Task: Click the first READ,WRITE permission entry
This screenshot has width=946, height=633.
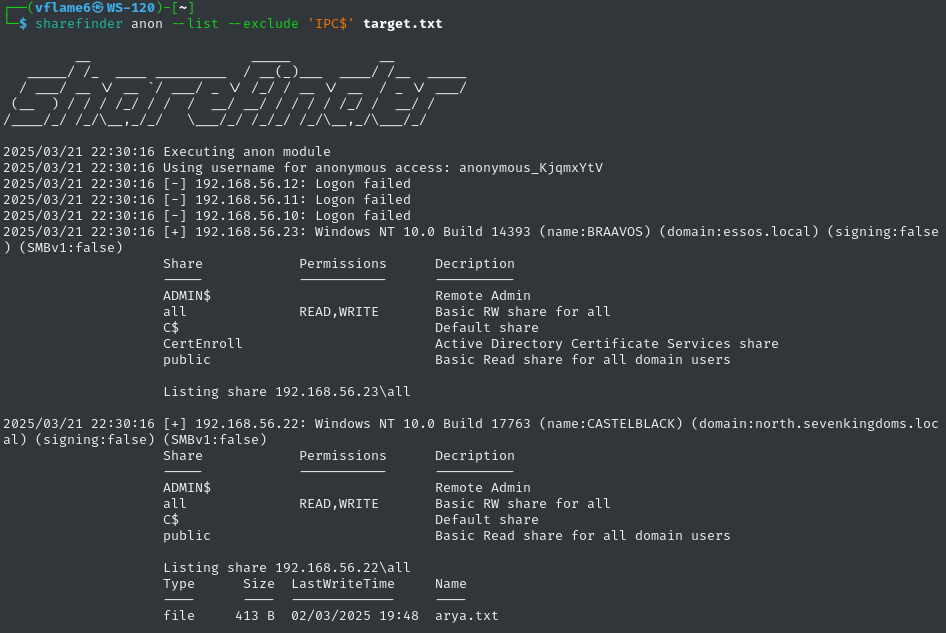Action: (x=338, y=311)
